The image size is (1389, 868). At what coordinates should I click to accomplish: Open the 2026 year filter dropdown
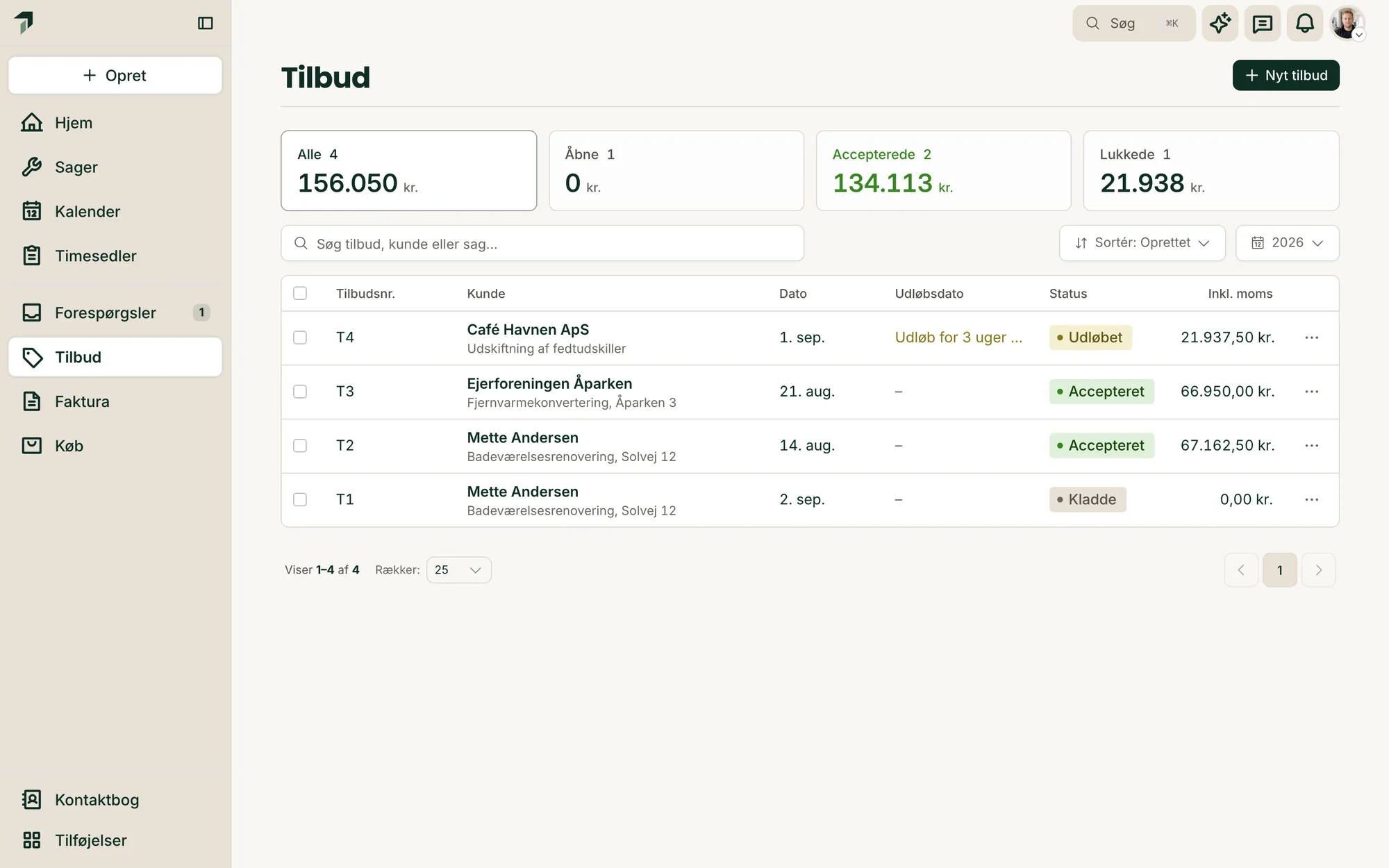[1287, 243]
